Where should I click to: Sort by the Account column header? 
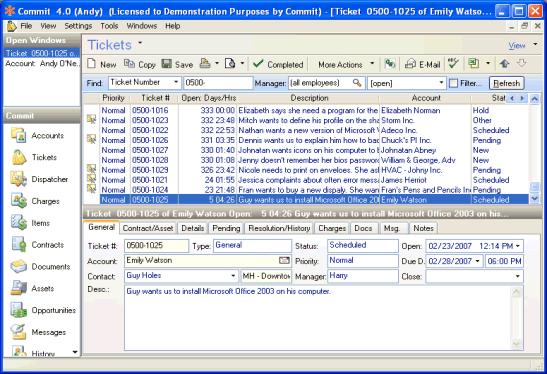[x=426, y=98]
